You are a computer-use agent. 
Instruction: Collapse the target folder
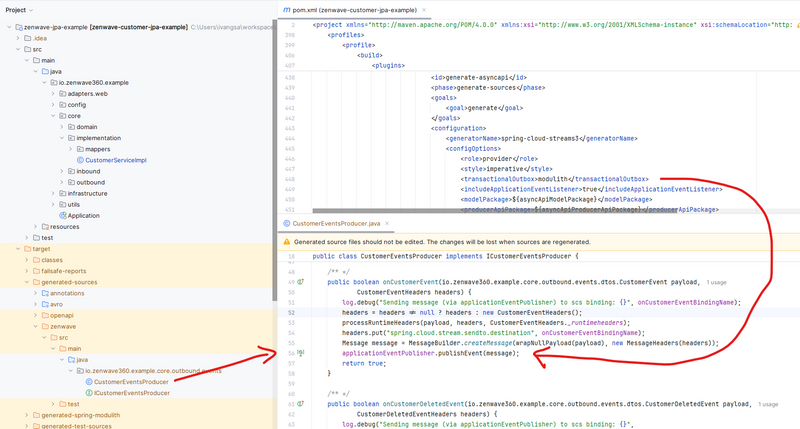[18, 248]
